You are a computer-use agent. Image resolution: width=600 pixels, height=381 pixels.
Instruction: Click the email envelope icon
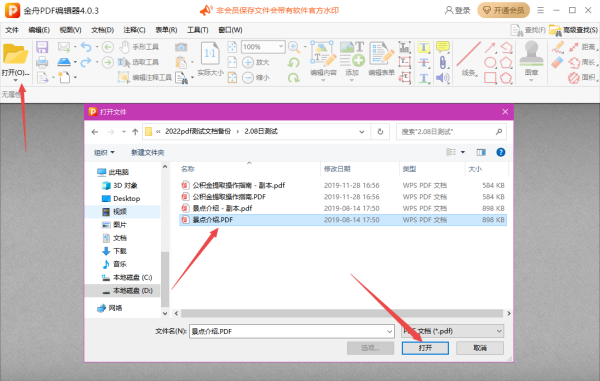[64, 47]
